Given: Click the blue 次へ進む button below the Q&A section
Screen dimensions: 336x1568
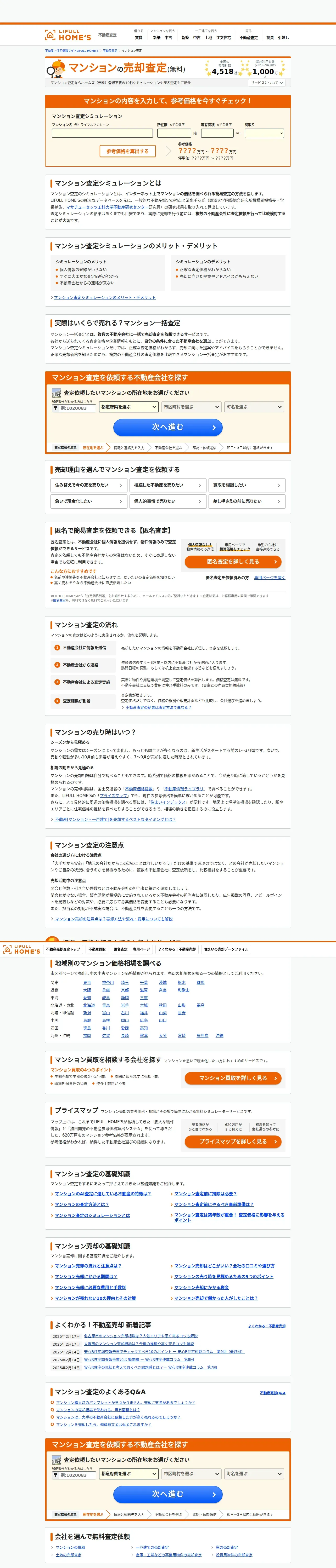Looking at the screenshot, I should [168, 1494].
